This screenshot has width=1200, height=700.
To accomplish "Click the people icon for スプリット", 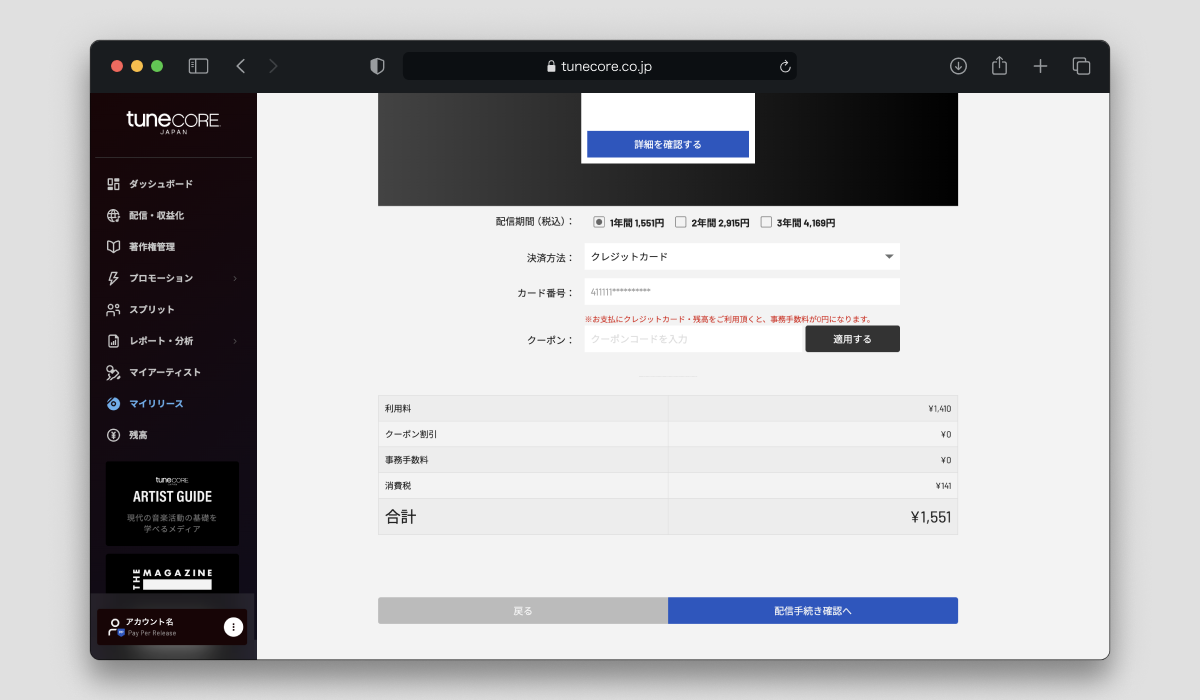I will pyautogui.click(x=113, y=309).
